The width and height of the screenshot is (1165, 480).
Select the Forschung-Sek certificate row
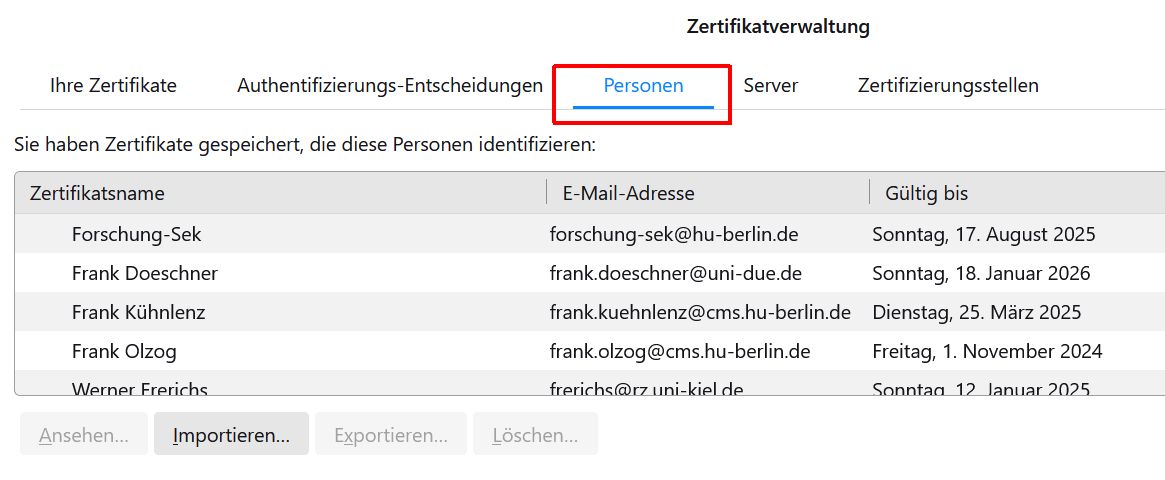click(x=136, y=235)
